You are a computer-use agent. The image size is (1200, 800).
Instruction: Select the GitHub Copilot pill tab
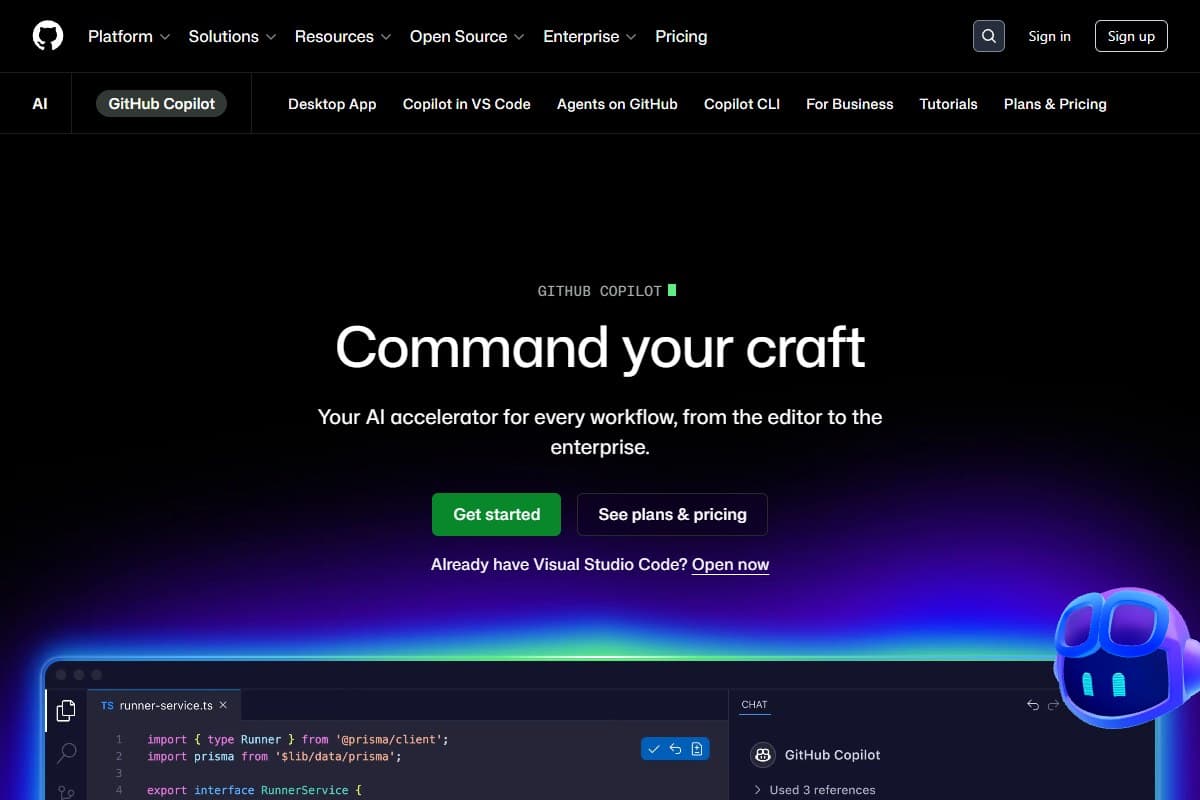162,103
